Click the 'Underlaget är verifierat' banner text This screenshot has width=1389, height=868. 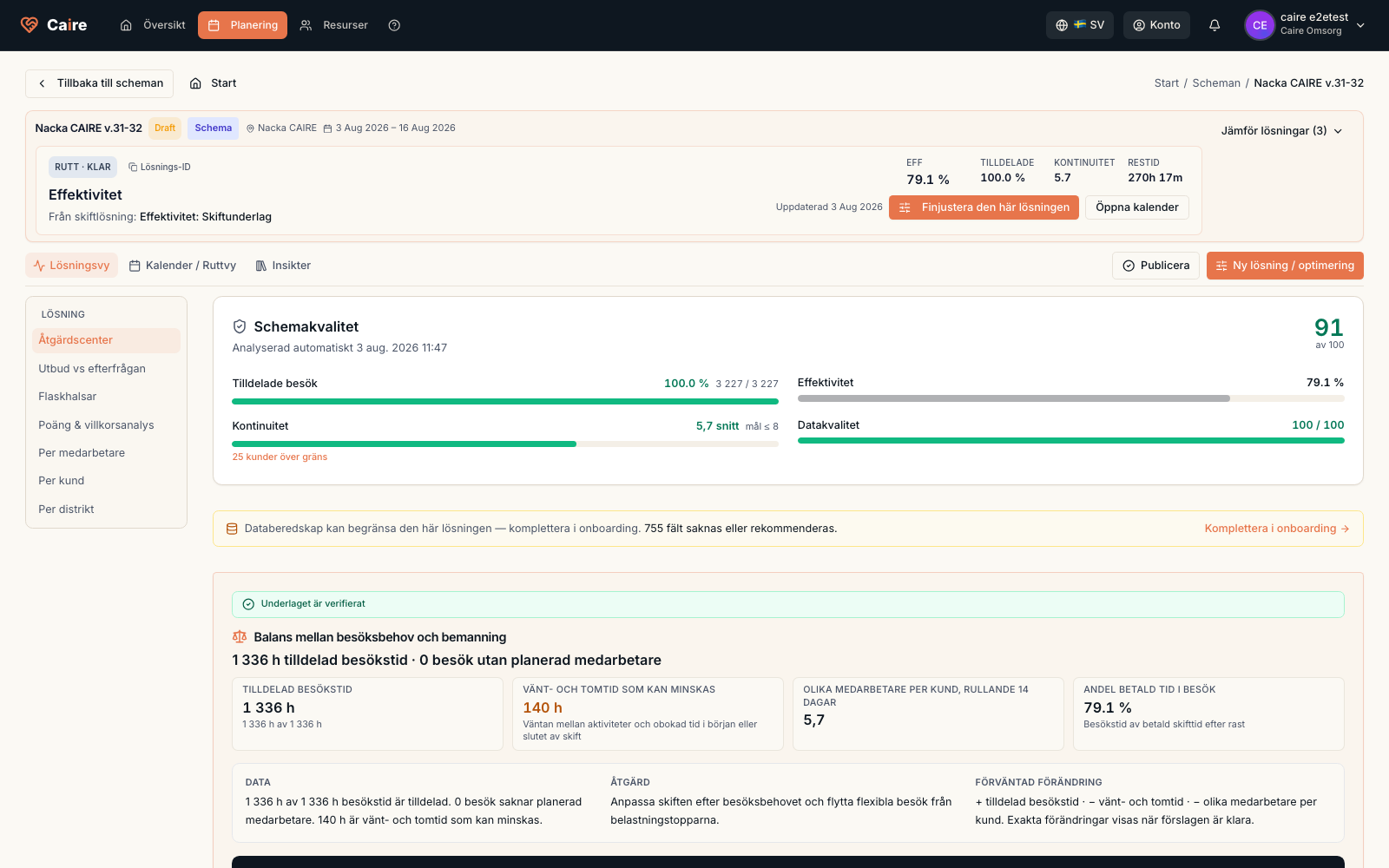click(x=313, y=604)
